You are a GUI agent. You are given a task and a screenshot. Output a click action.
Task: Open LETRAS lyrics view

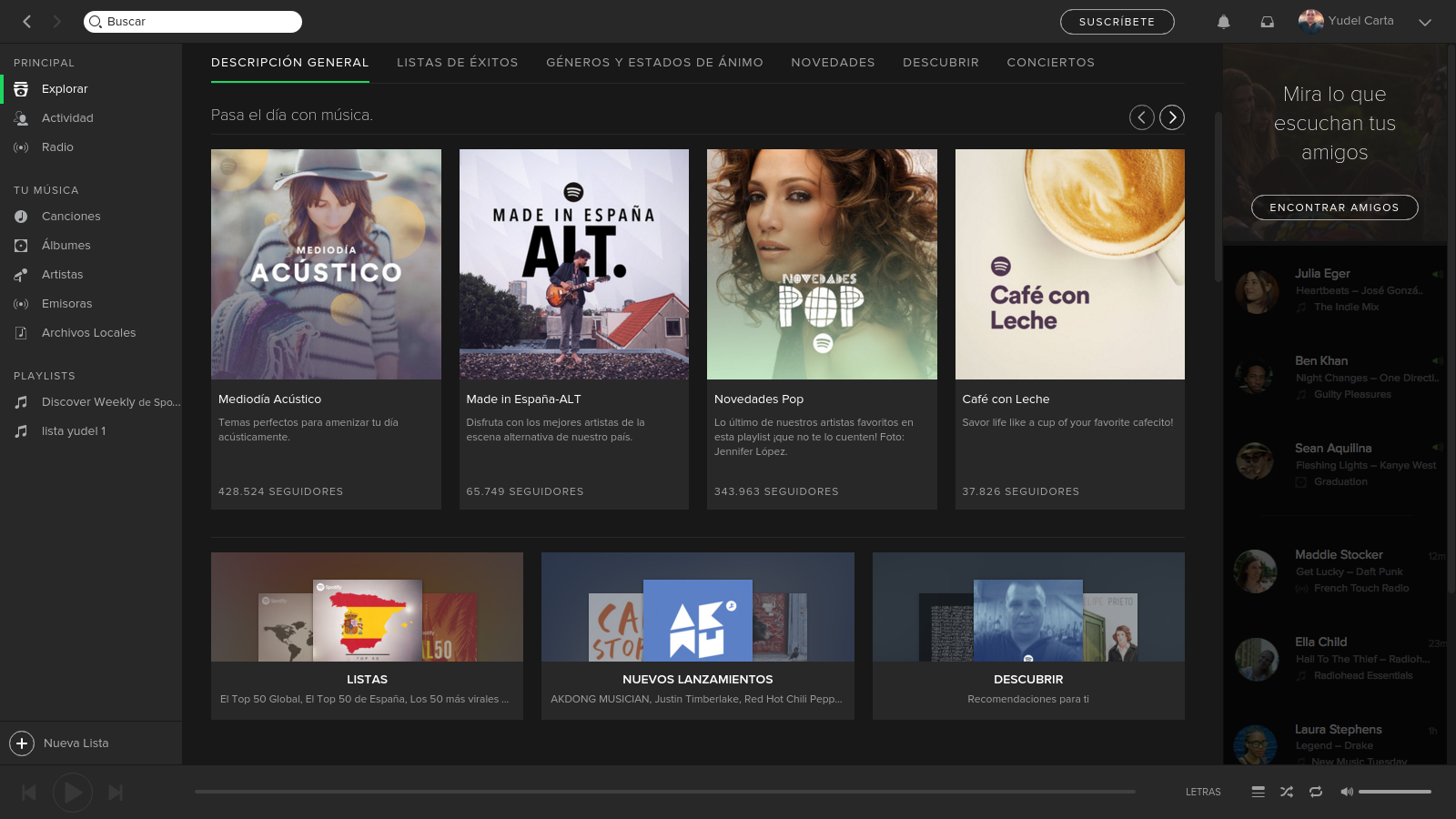coord(1203,793)
